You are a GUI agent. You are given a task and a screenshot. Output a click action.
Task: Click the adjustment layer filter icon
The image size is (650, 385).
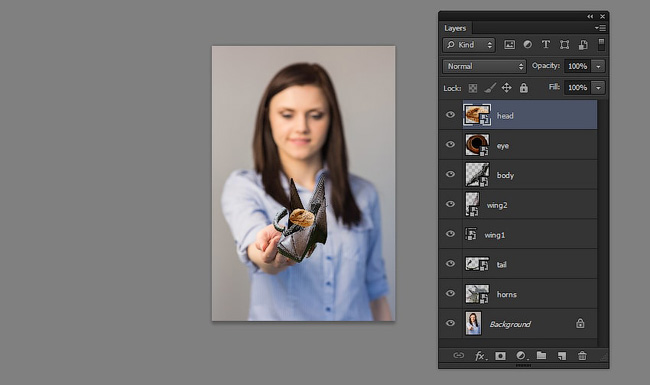(x=528, y=44)
